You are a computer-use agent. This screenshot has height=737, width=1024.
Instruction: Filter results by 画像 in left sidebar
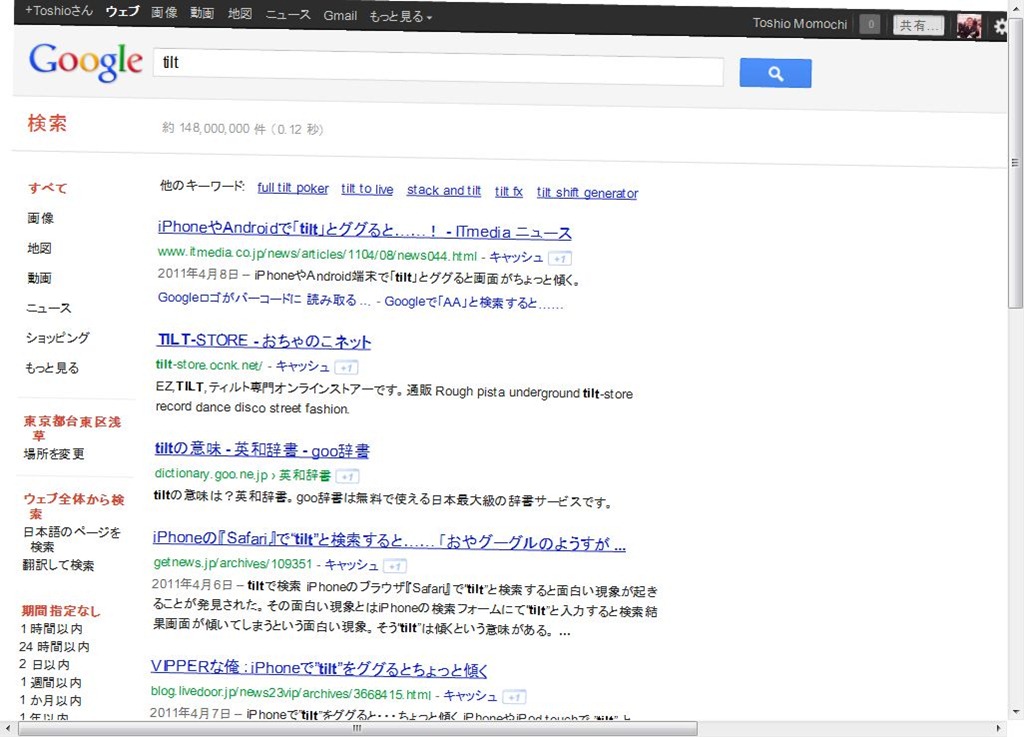[40, 218]
